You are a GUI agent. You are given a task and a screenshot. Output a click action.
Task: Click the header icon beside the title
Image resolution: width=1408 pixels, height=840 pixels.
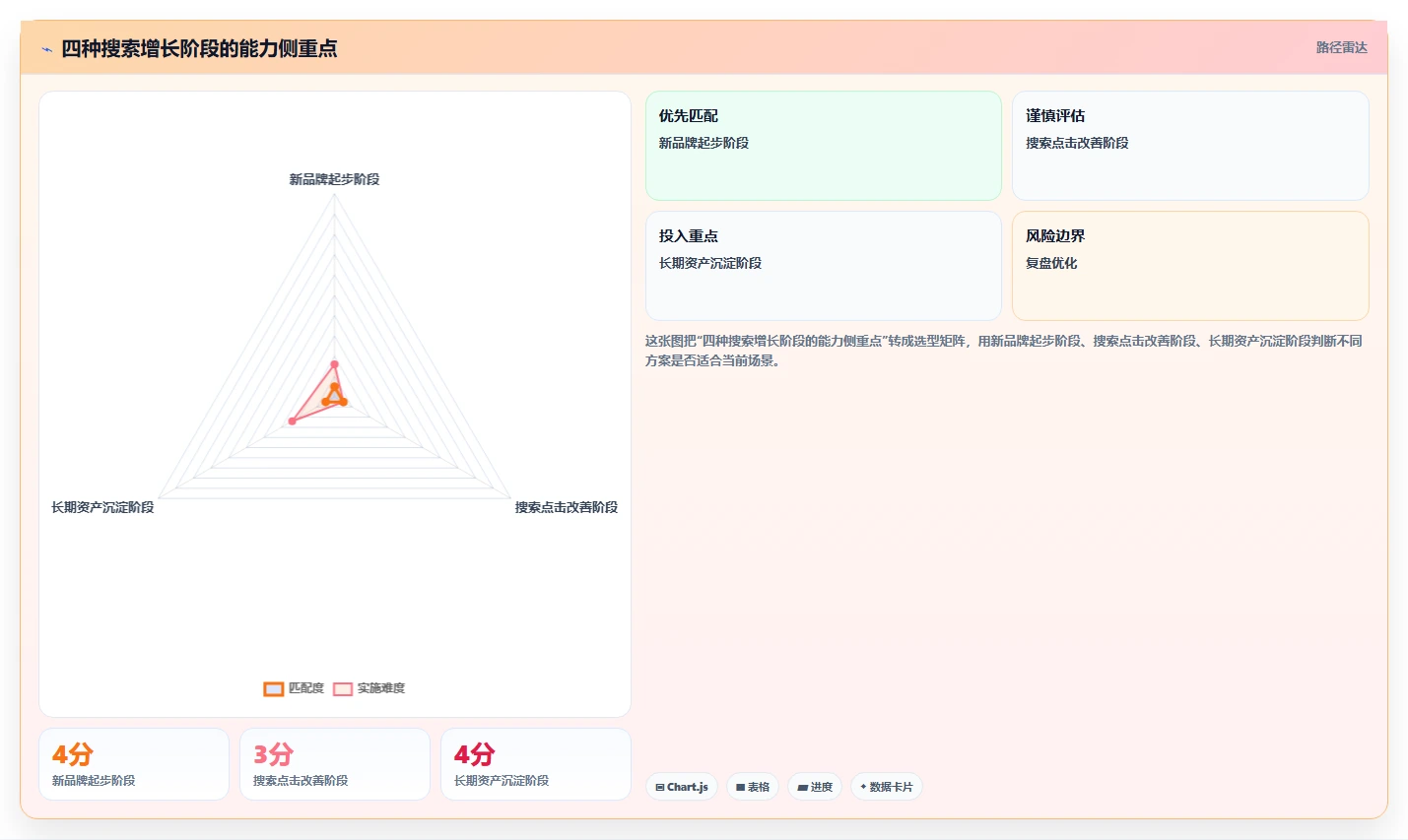[x=46, y=49]
